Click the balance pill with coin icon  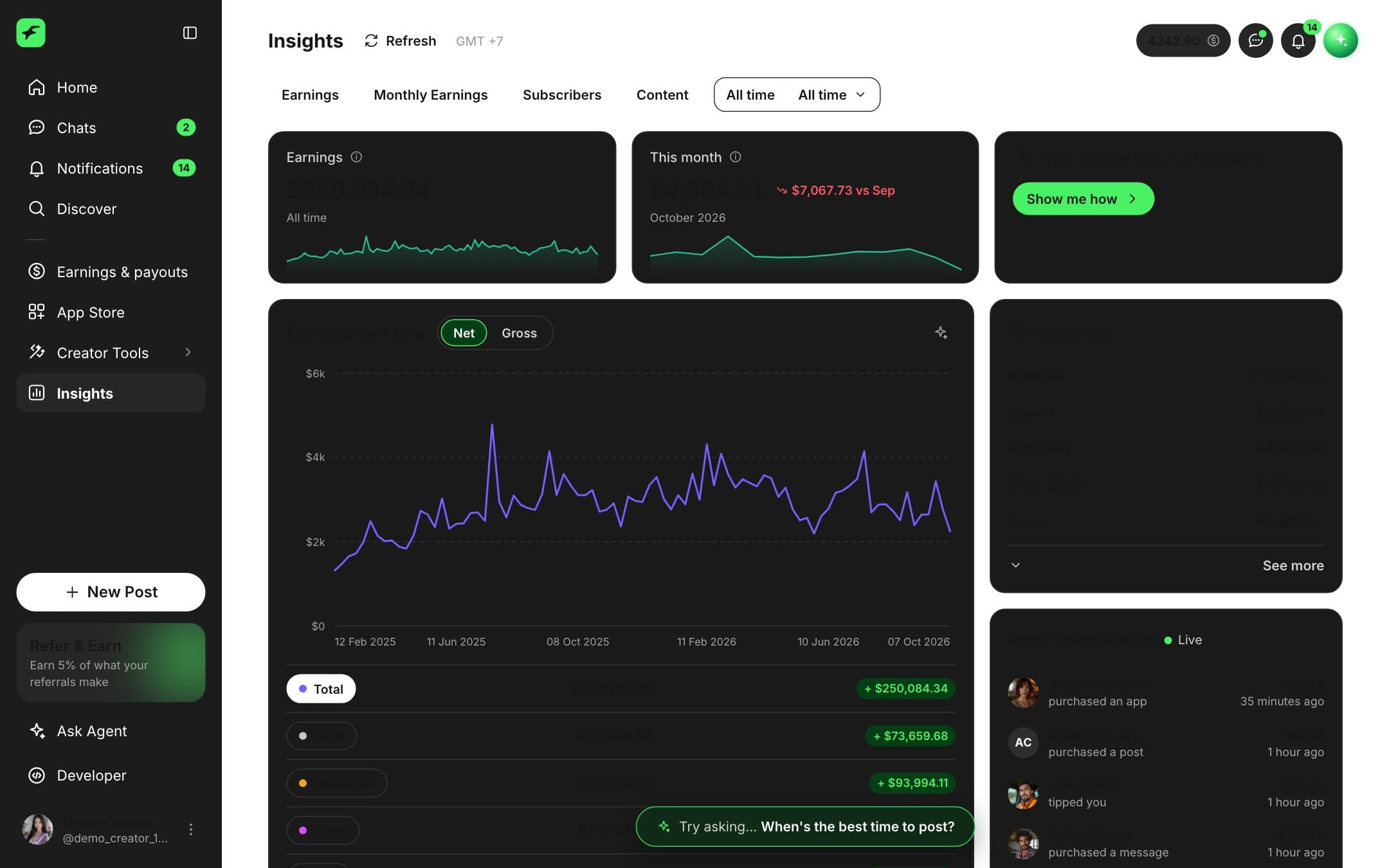pos(1183,41)
